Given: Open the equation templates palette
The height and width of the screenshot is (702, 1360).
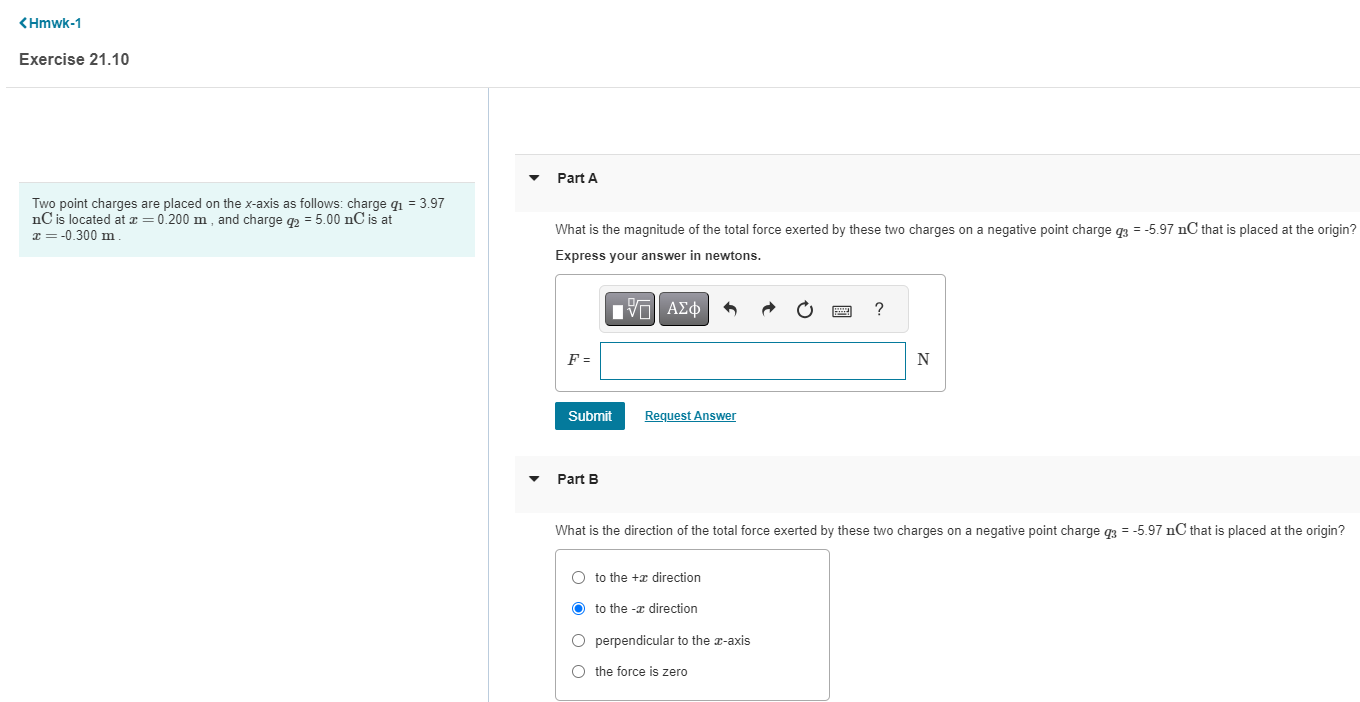Looking at the screenshot, I should point(629,309).
